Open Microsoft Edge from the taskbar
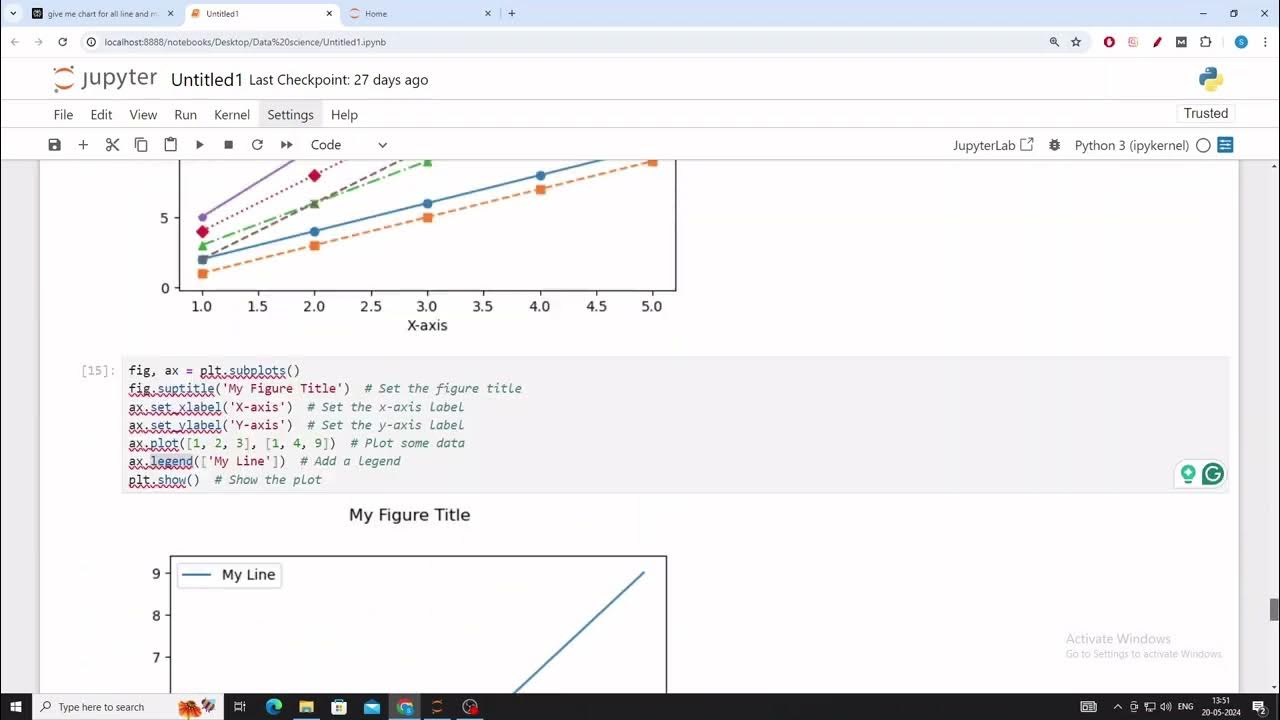 pyautogui.click(x=274, y=707)
